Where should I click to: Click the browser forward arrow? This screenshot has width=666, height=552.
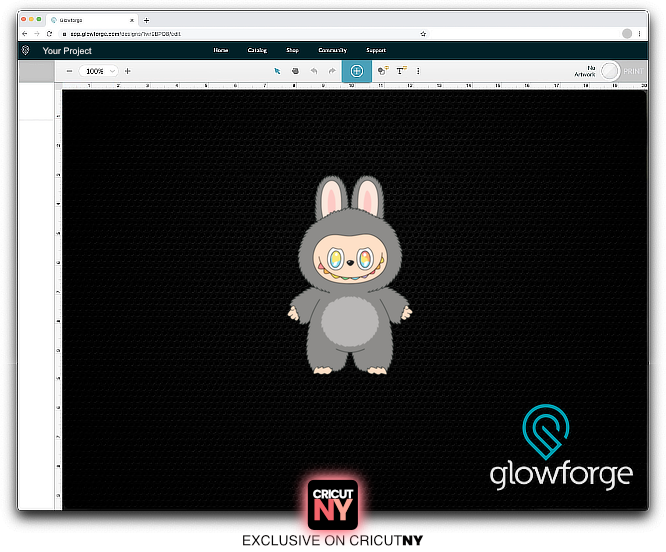[37, 34]
